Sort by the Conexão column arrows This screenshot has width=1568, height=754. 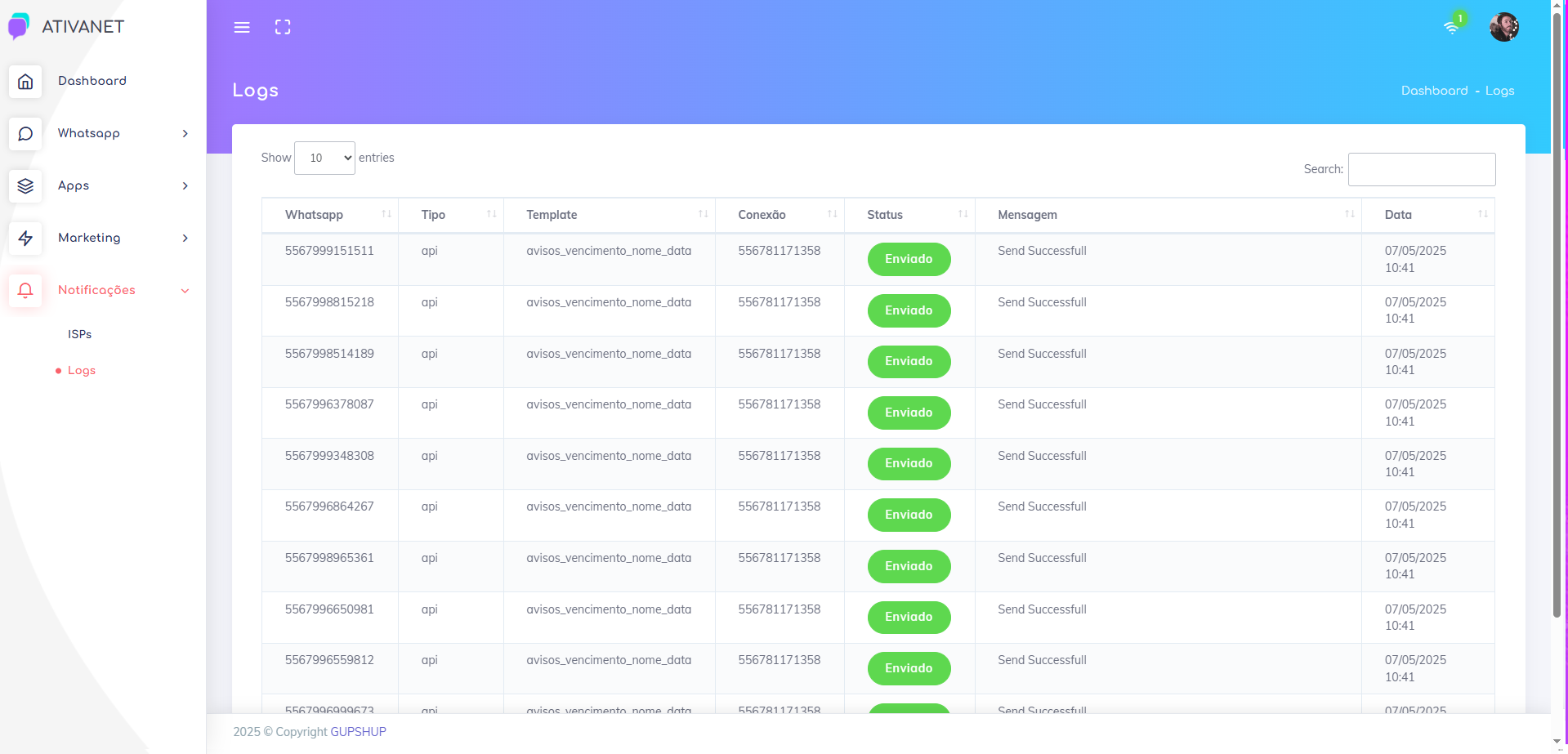(x=832, y=214)
